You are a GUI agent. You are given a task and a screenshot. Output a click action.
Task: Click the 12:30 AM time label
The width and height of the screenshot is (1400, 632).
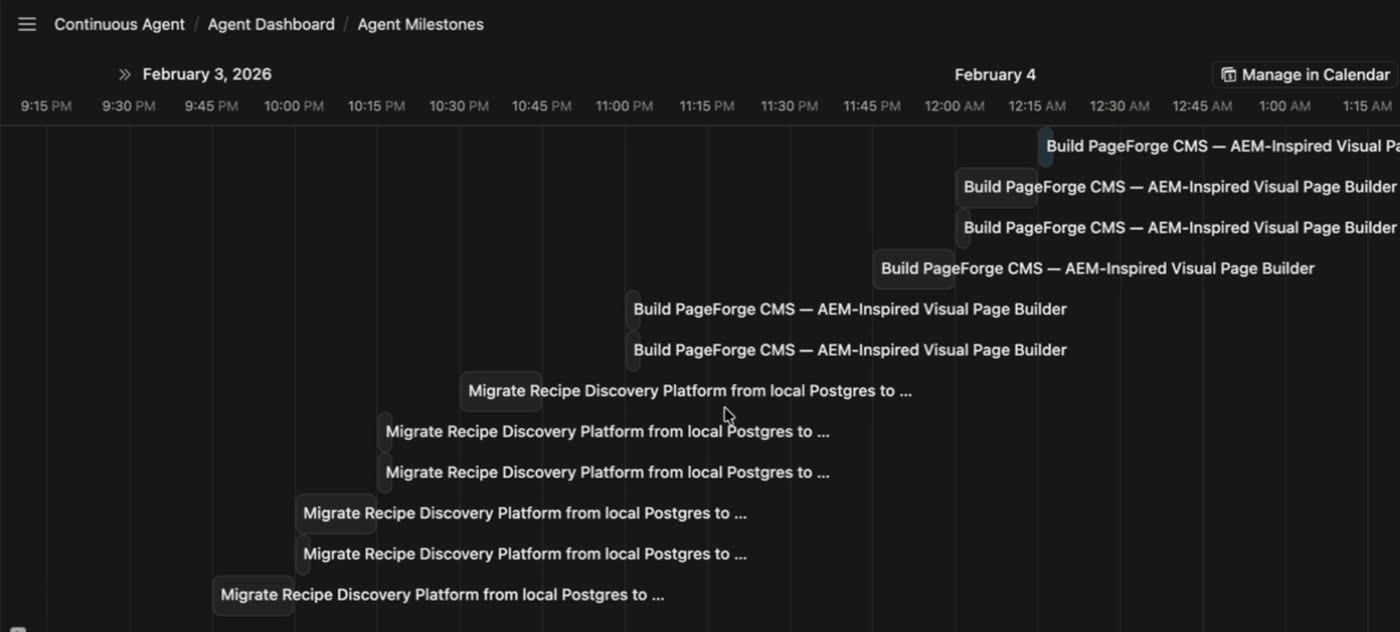[x=1120, y=106]
